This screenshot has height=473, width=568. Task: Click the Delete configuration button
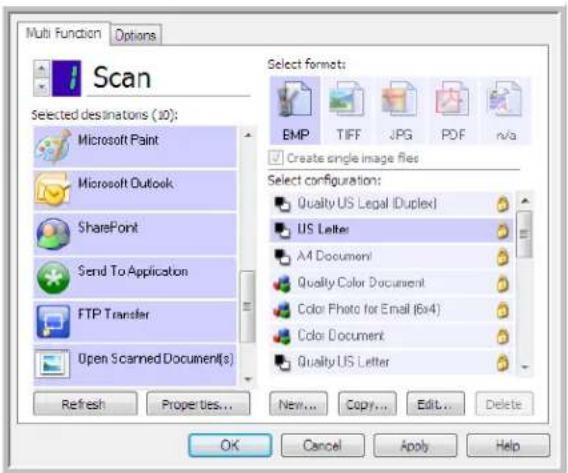[x=504, y=404]
